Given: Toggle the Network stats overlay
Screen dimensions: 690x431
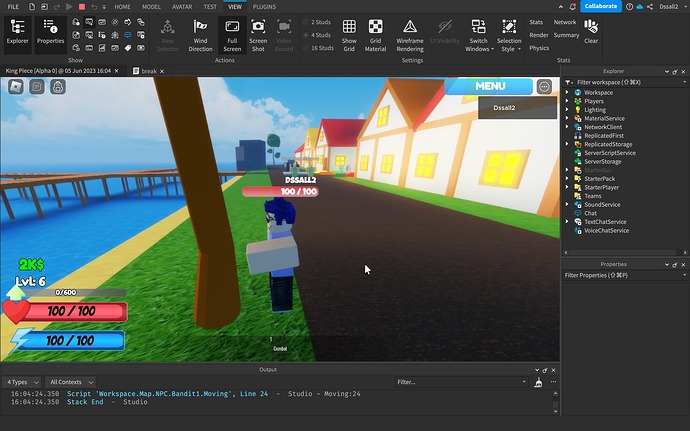Looking at the screenshot, I should [x=565, y=22].
